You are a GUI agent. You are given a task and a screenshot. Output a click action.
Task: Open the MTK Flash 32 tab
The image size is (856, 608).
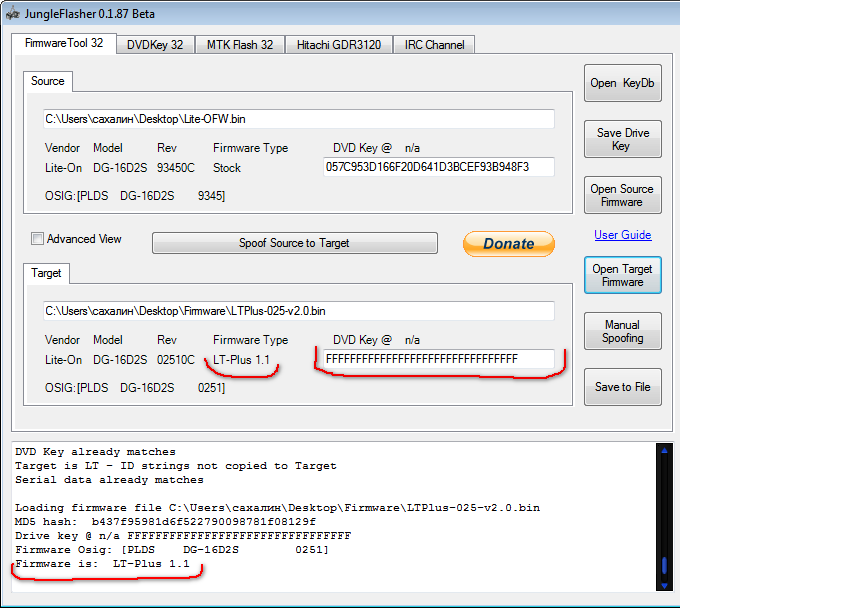240,45
